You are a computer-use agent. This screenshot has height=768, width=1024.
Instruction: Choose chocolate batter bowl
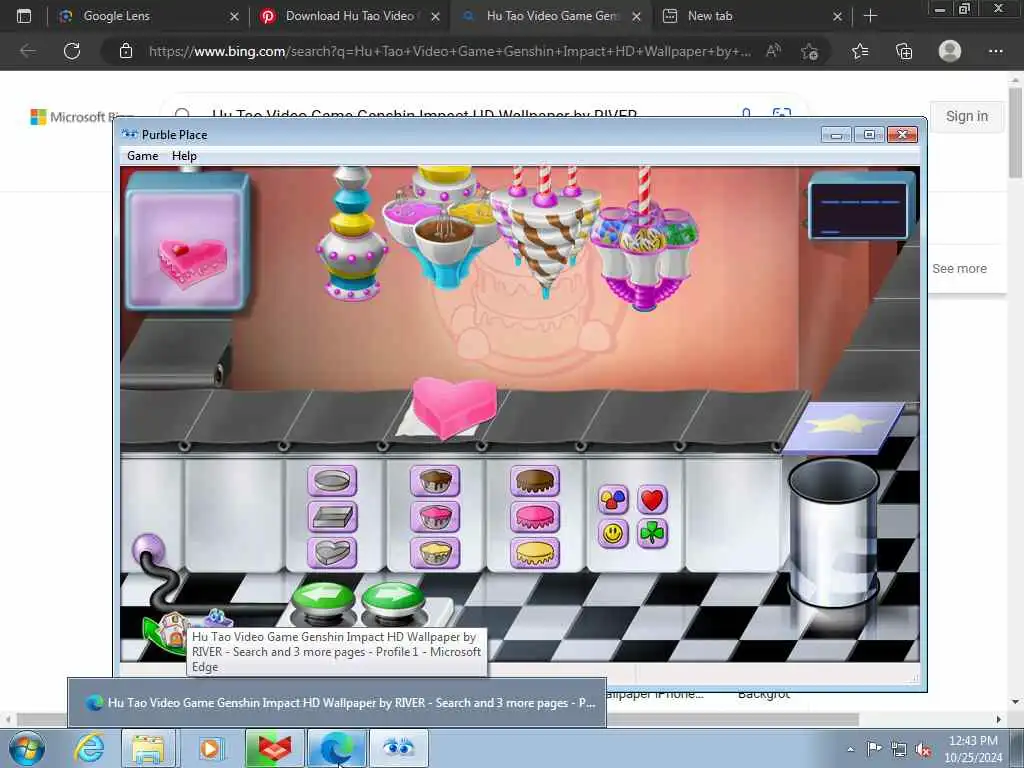coord(435,481)
